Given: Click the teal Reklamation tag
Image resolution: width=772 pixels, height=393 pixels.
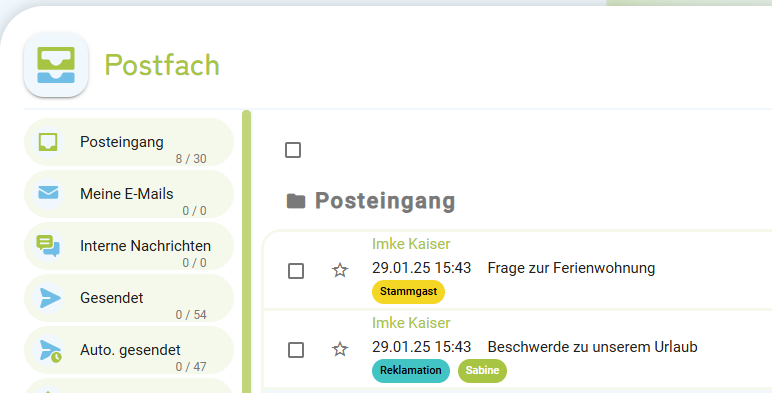Looking at the screenshot, I should click(411, 370).
